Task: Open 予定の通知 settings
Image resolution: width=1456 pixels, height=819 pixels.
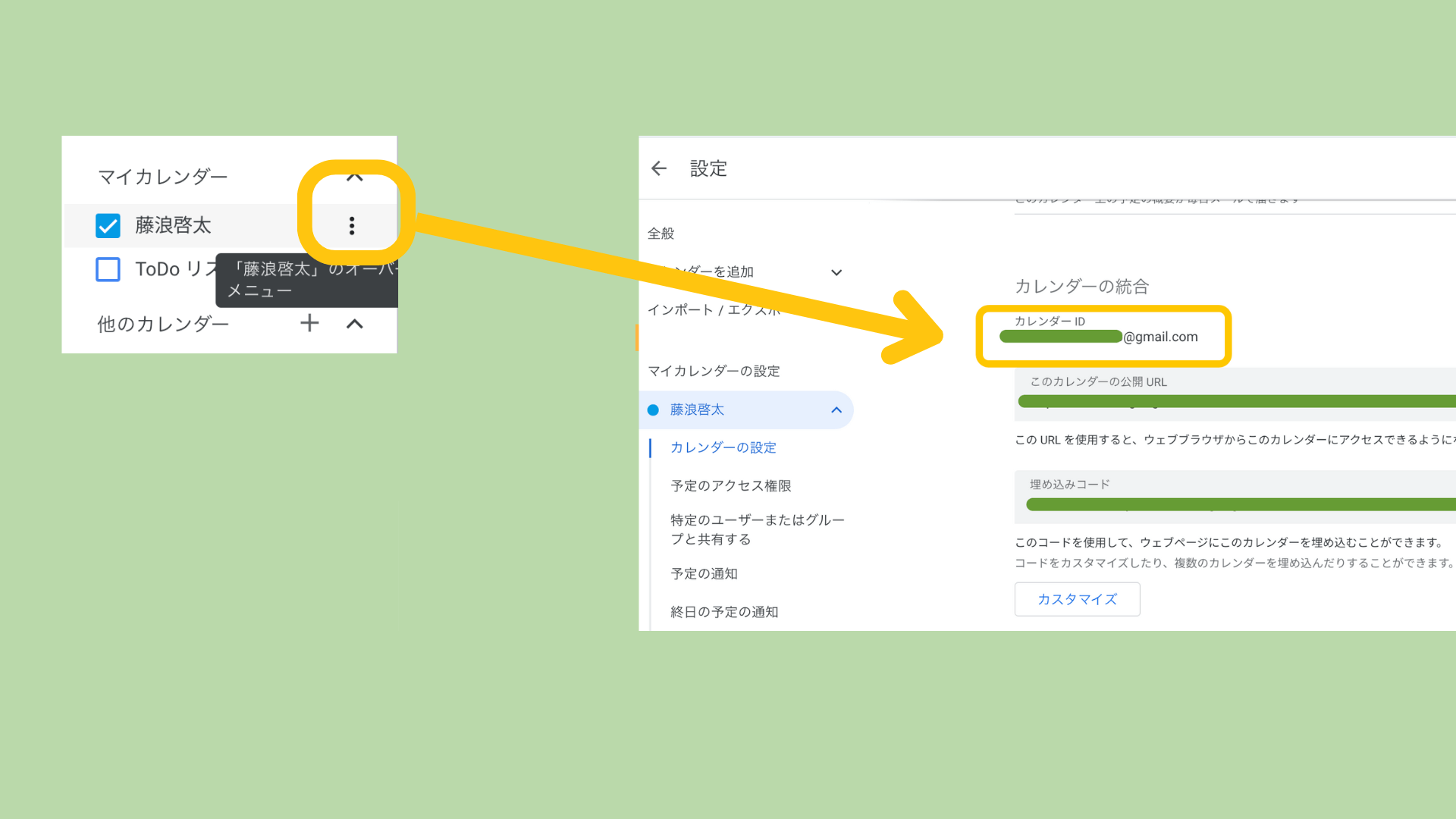Action: pos(704,574)
